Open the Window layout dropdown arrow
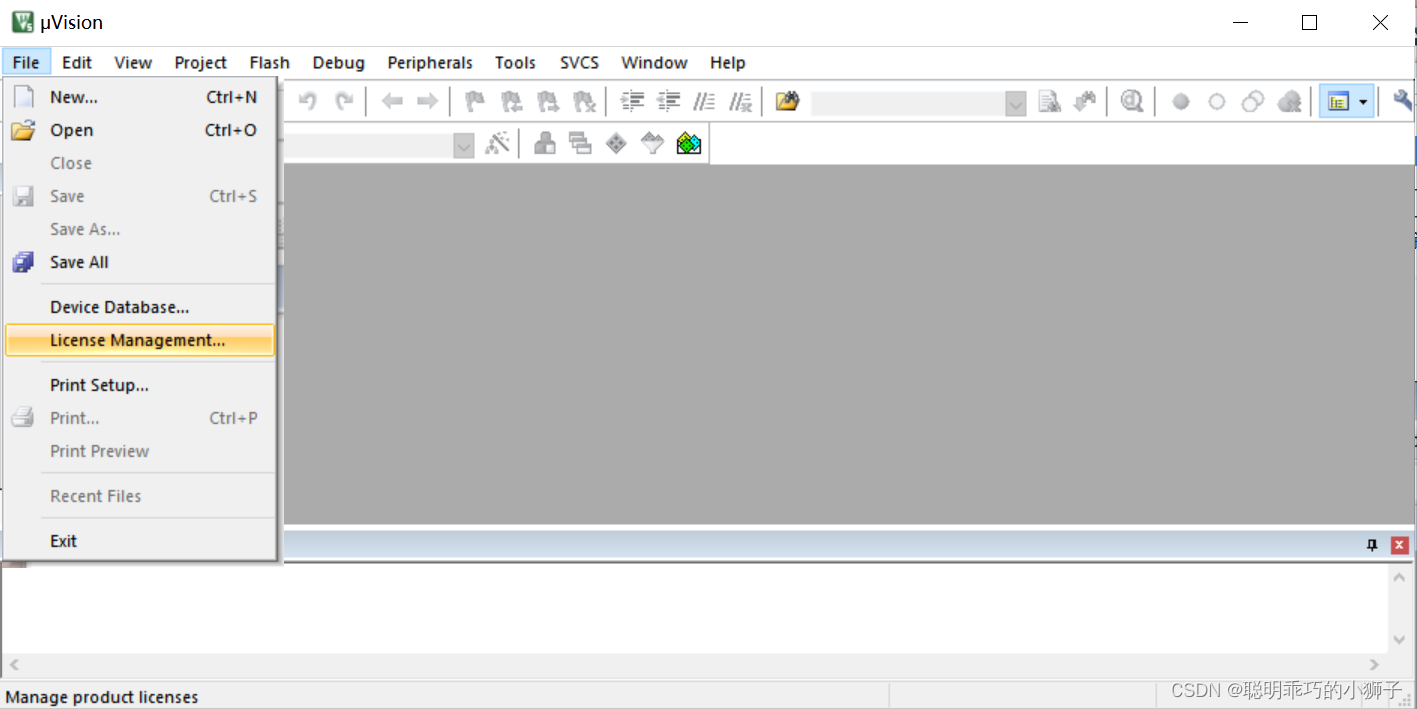Screen dimensions: 1417x709 (1363, 101)
